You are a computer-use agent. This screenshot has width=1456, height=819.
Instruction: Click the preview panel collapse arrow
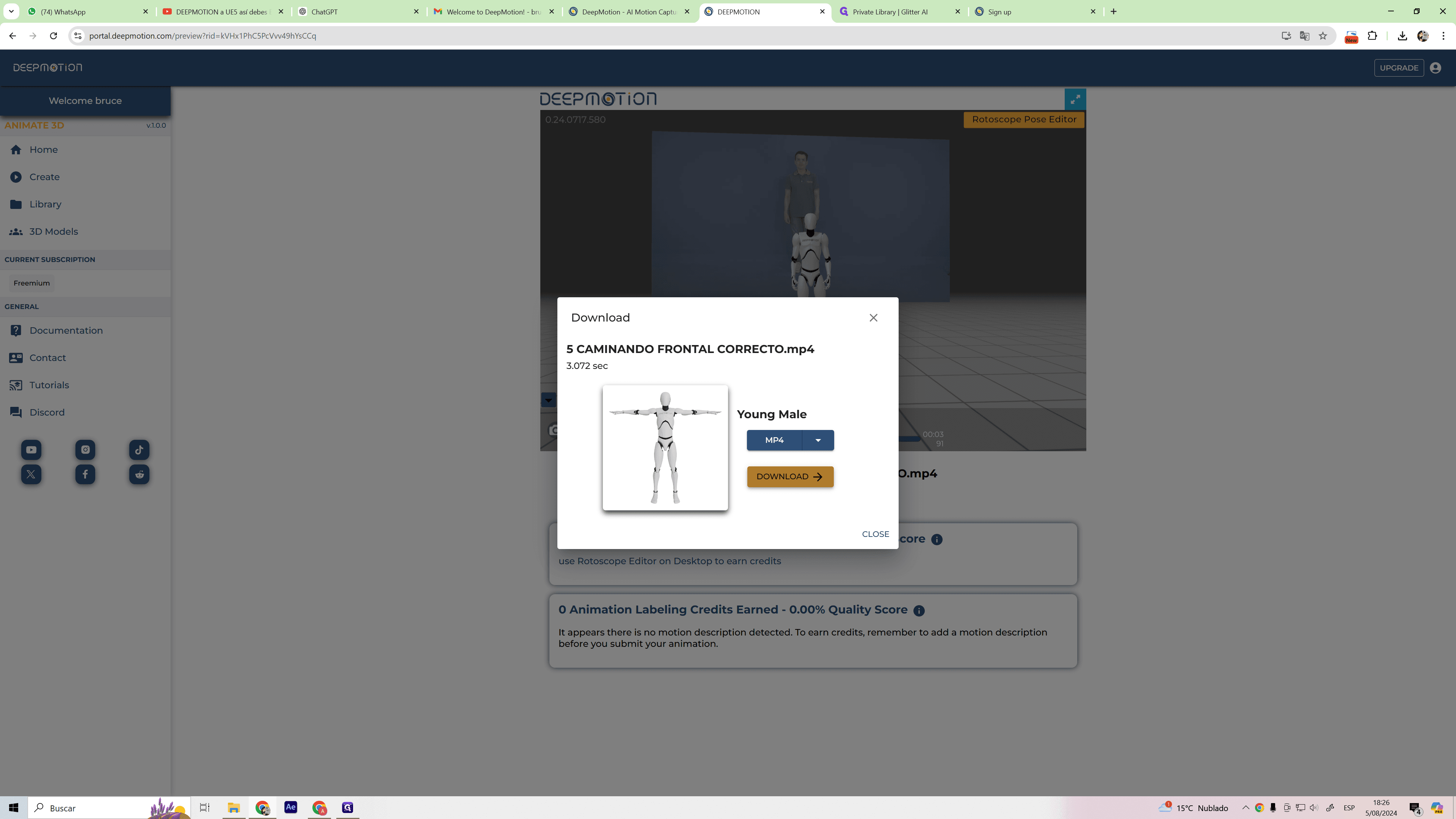pos(548,400)
